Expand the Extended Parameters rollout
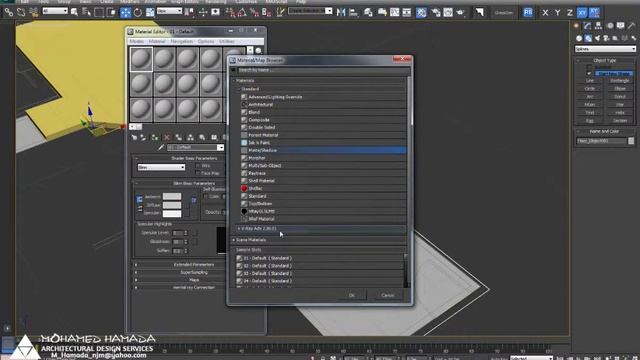This screenshot has width=640, height=360. [180, 264]
